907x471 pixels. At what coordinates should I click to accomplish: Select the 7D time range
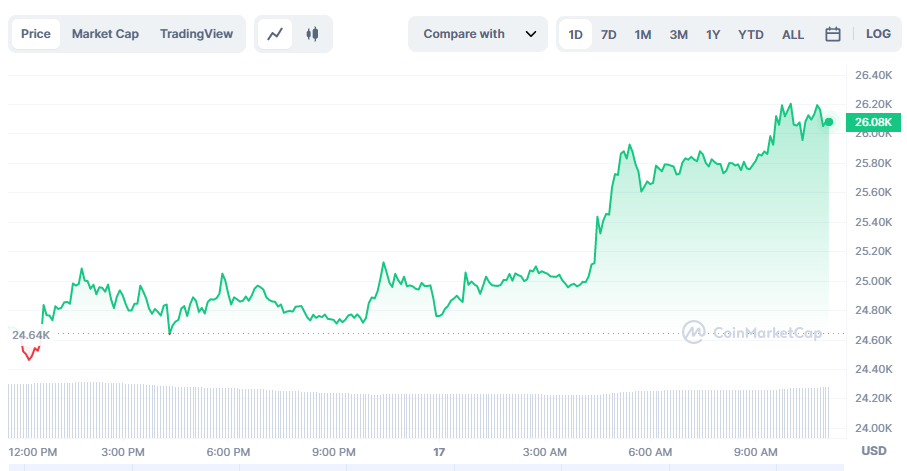[x=608, y=34]
